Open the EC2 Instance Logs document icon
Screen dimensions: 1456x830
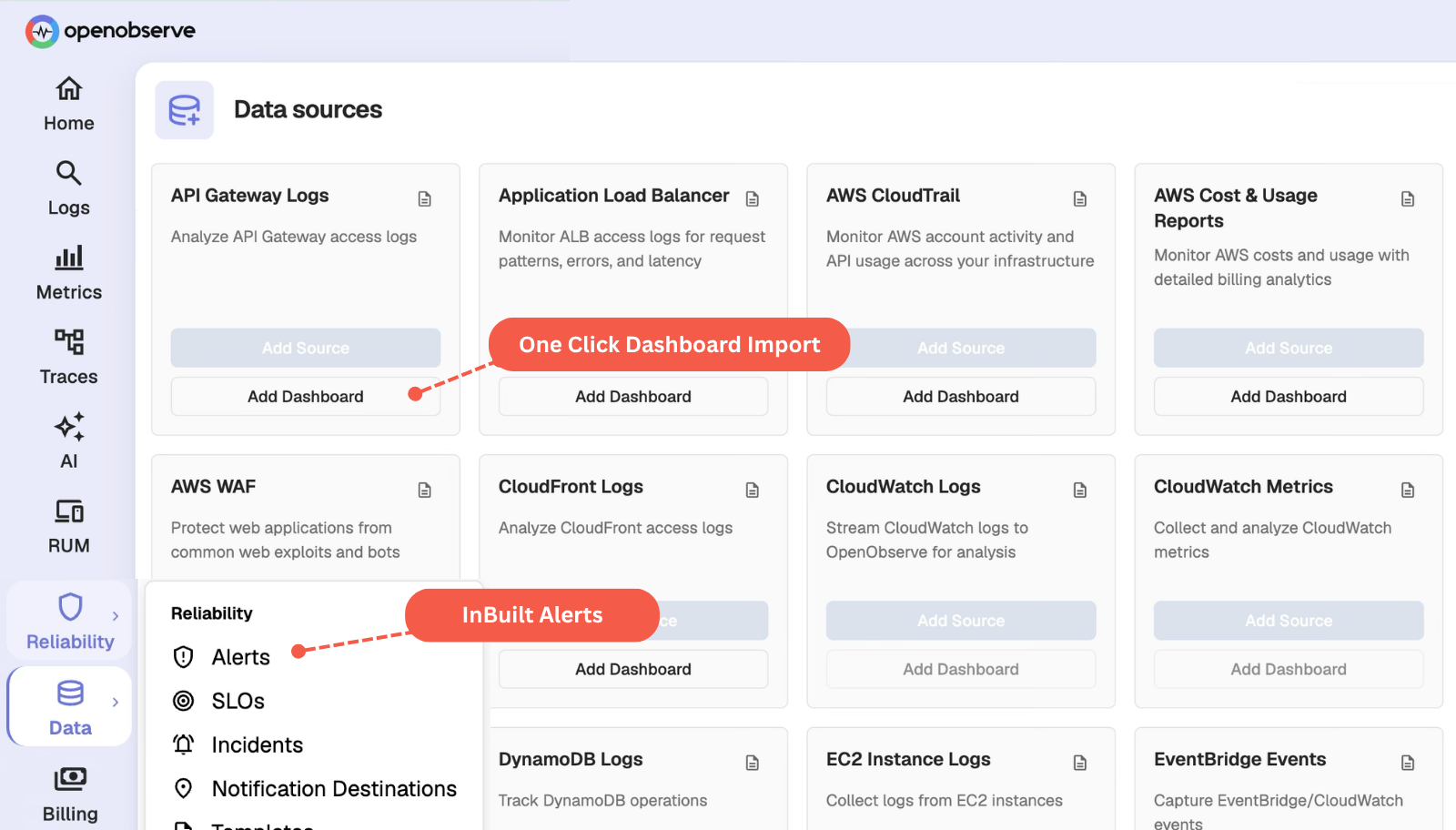pos(1080,763)
